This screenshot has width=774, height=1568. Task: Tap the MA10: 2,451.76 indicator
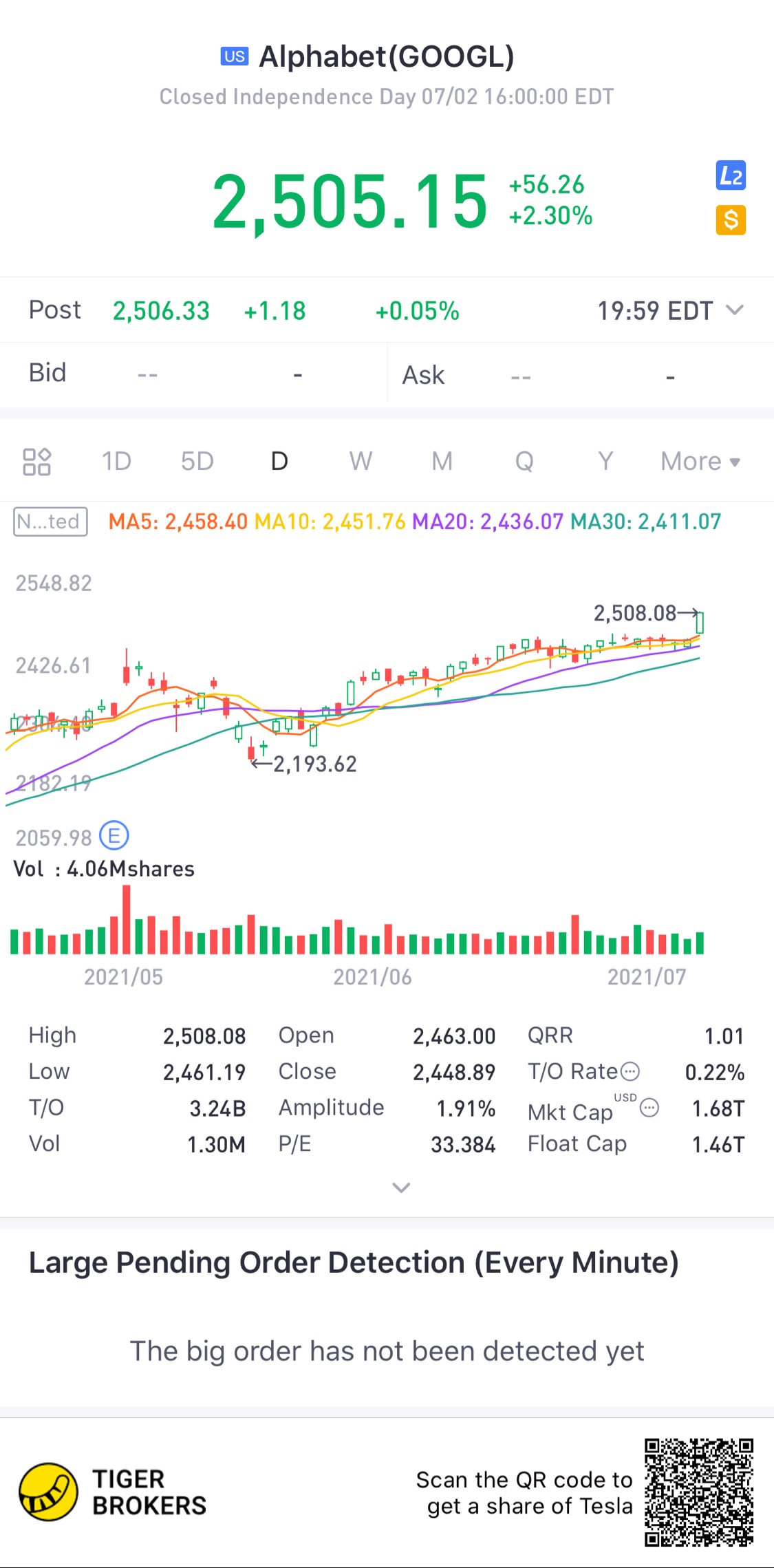[330, 522]
